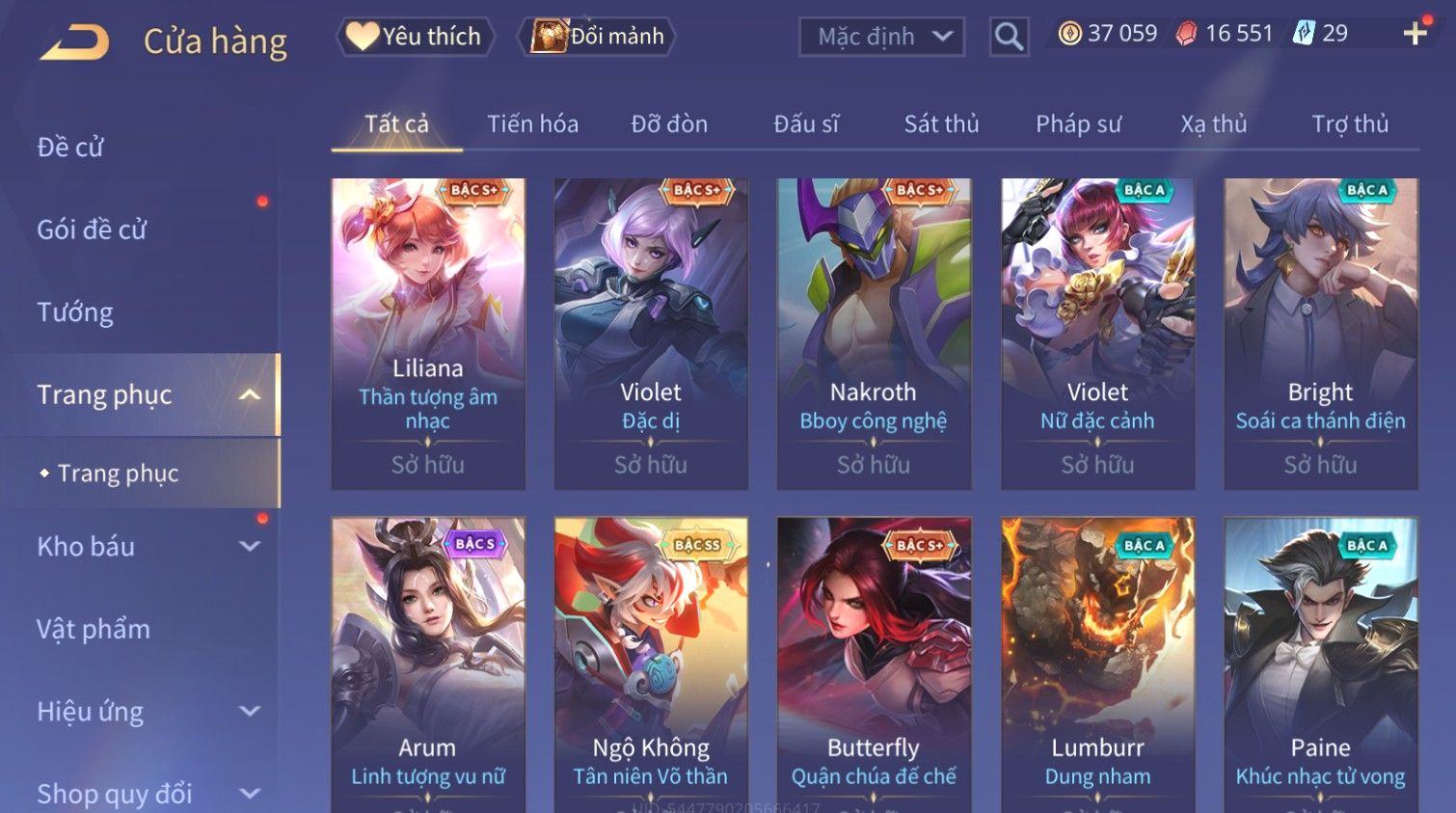Image resolution: width=1456 pixels, height=813 pixels.
Task: Click the blue voucher balance icon
Action: (x=1304, y=34)
